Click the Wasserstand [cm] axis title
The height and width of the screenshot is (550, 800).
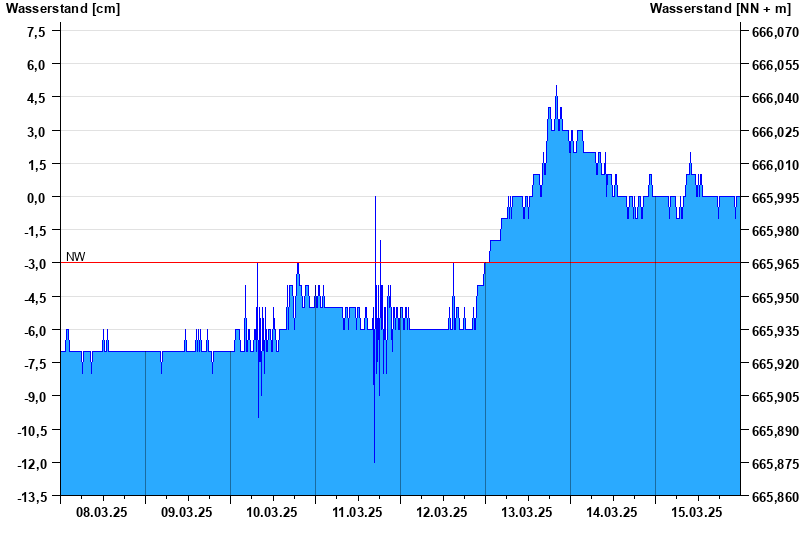click(x=63, y=9)
